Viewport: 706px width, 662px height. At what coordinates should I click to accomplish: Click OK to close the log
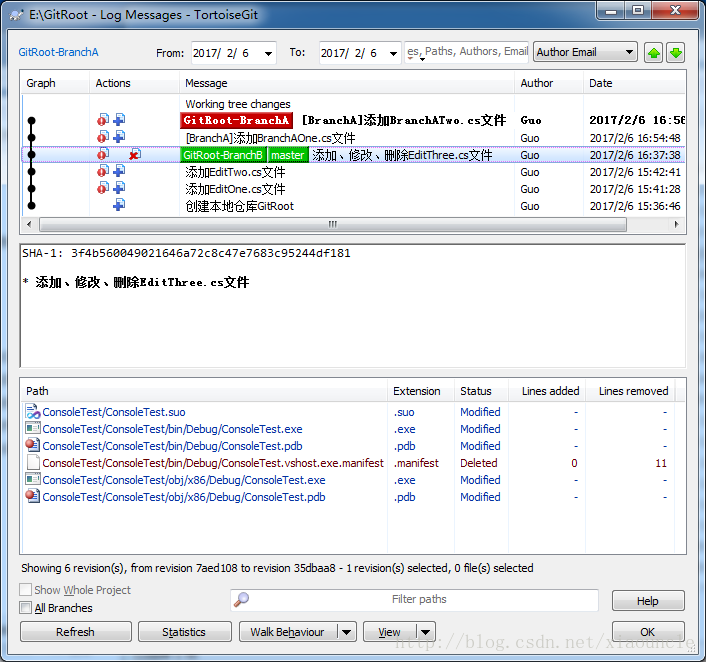click(647, 632)
